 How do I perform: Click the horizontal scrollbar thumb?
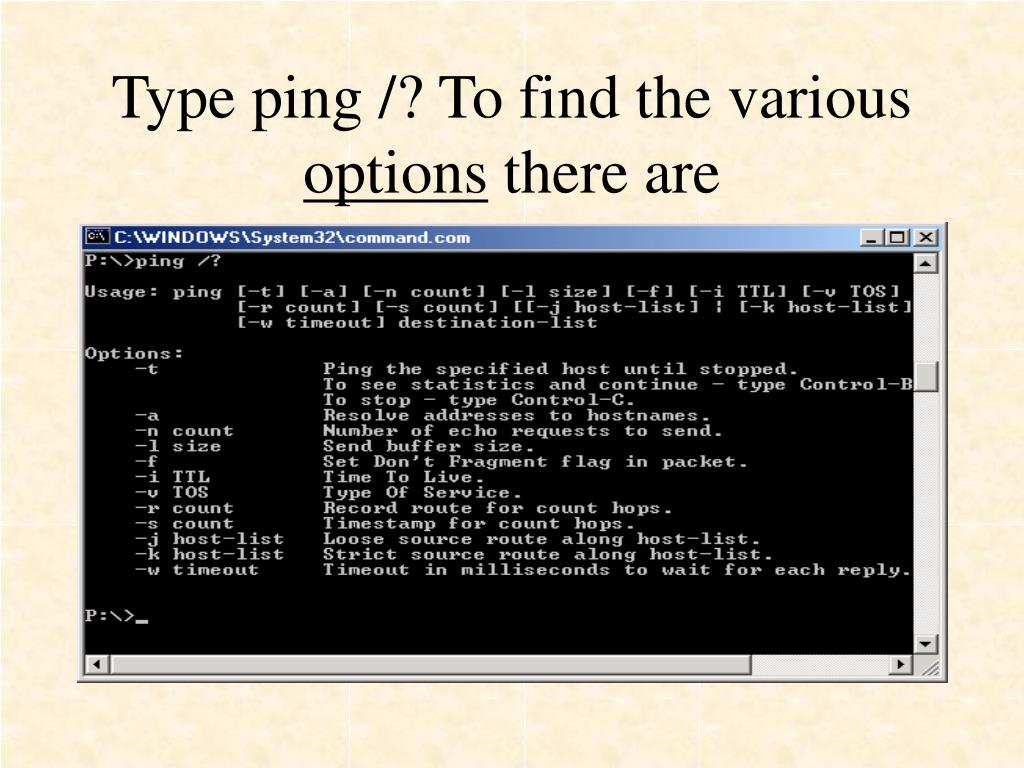(430, 665)
